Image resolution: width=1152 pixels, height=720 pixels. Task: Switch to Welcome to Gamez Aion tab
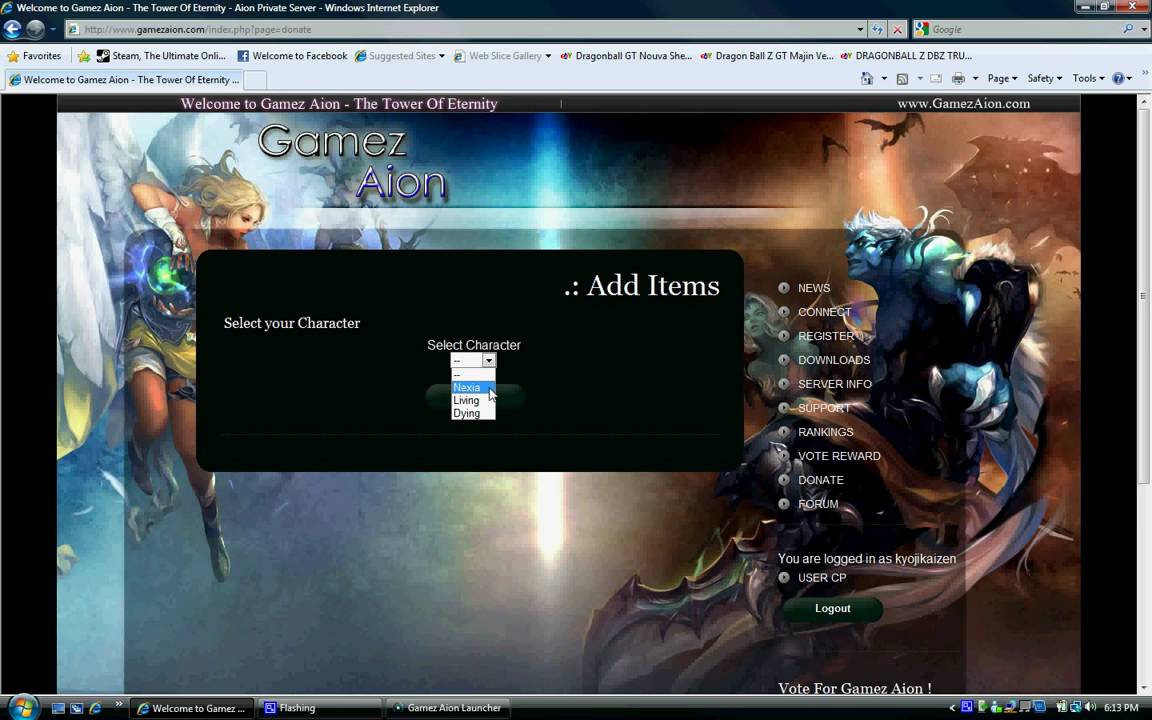(x=123, y=79)
